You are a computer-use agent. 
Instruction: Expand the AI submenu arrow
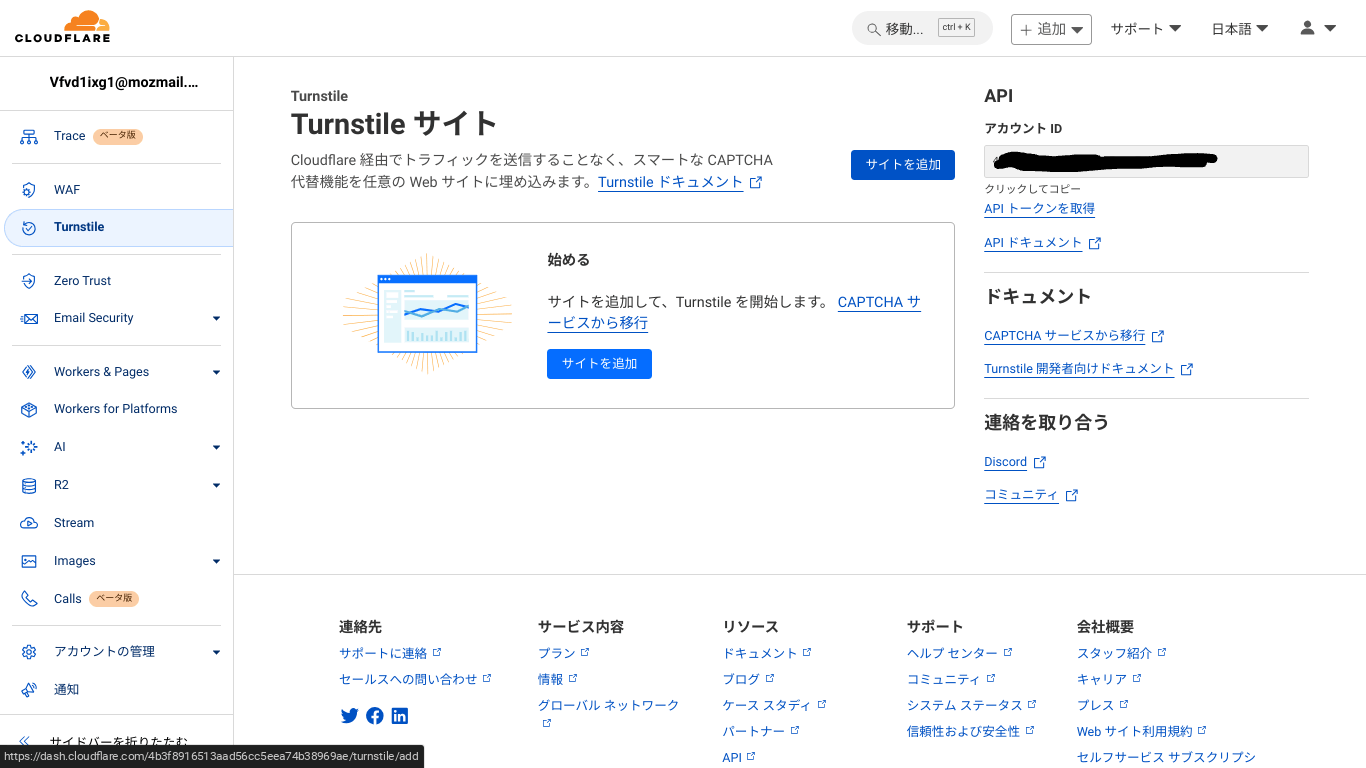point(217,448)
